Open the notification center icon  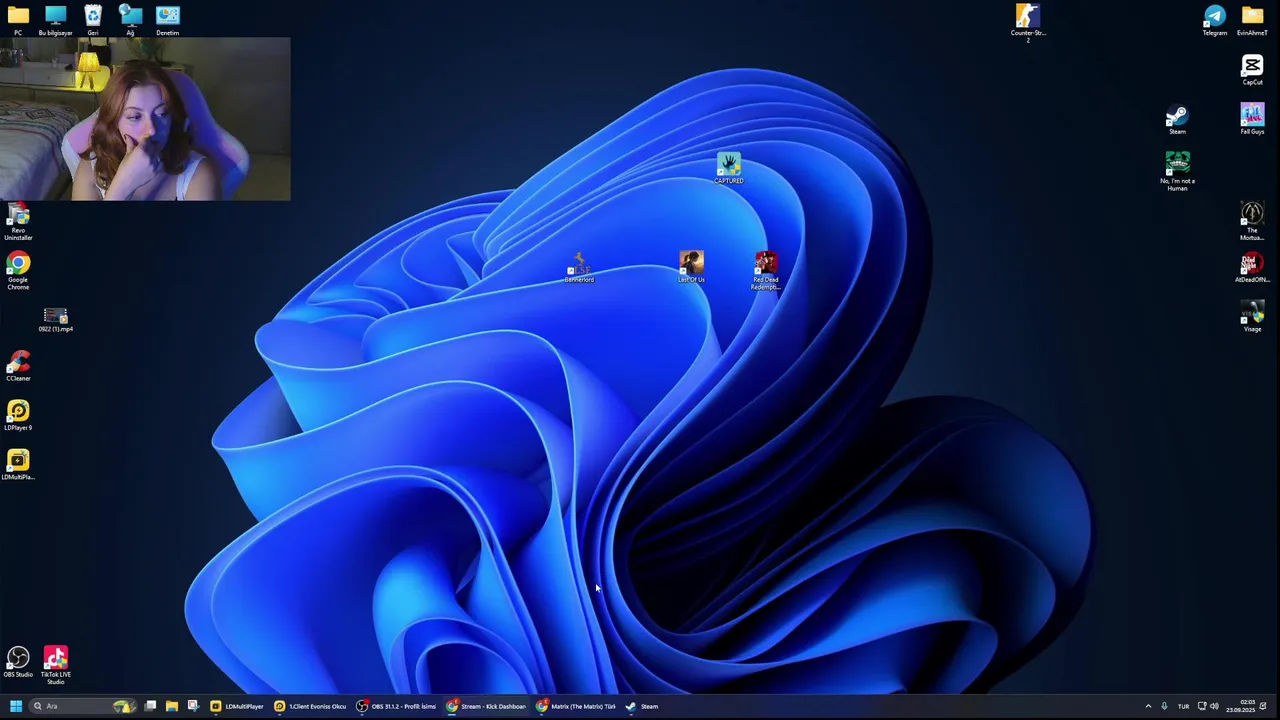click(1263, 706)
